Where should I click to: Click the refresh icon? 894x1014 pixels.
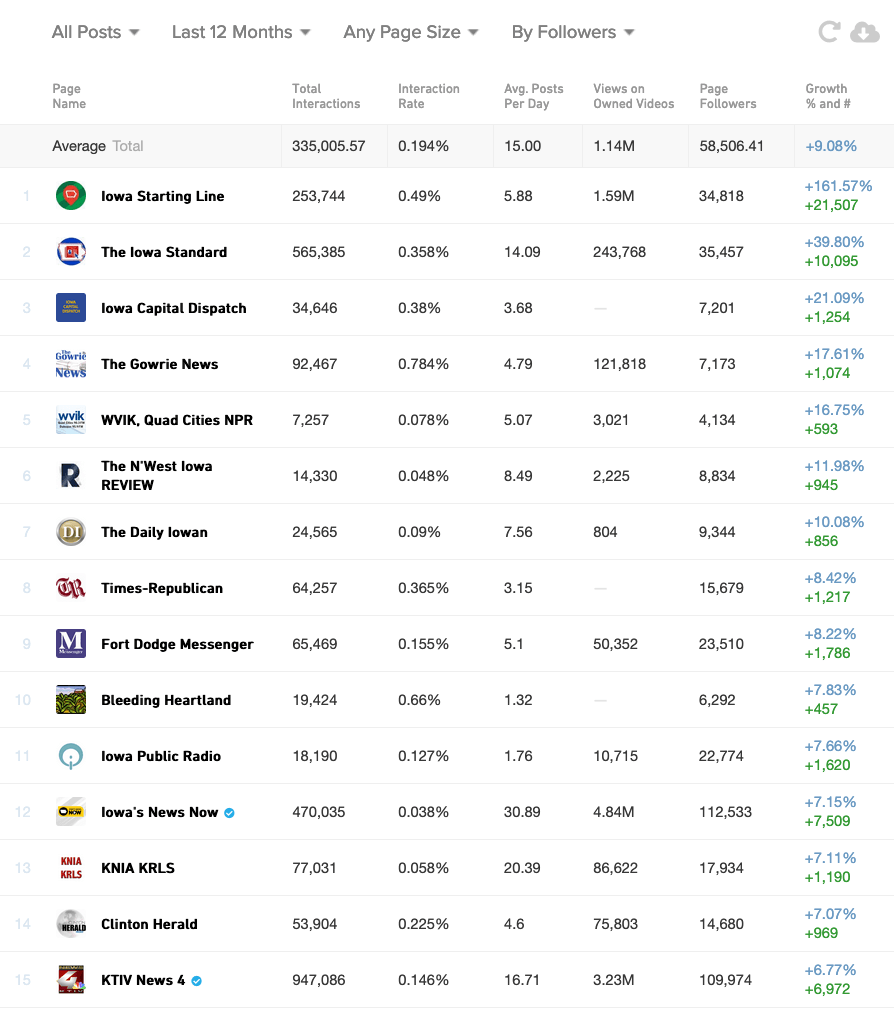828,32
